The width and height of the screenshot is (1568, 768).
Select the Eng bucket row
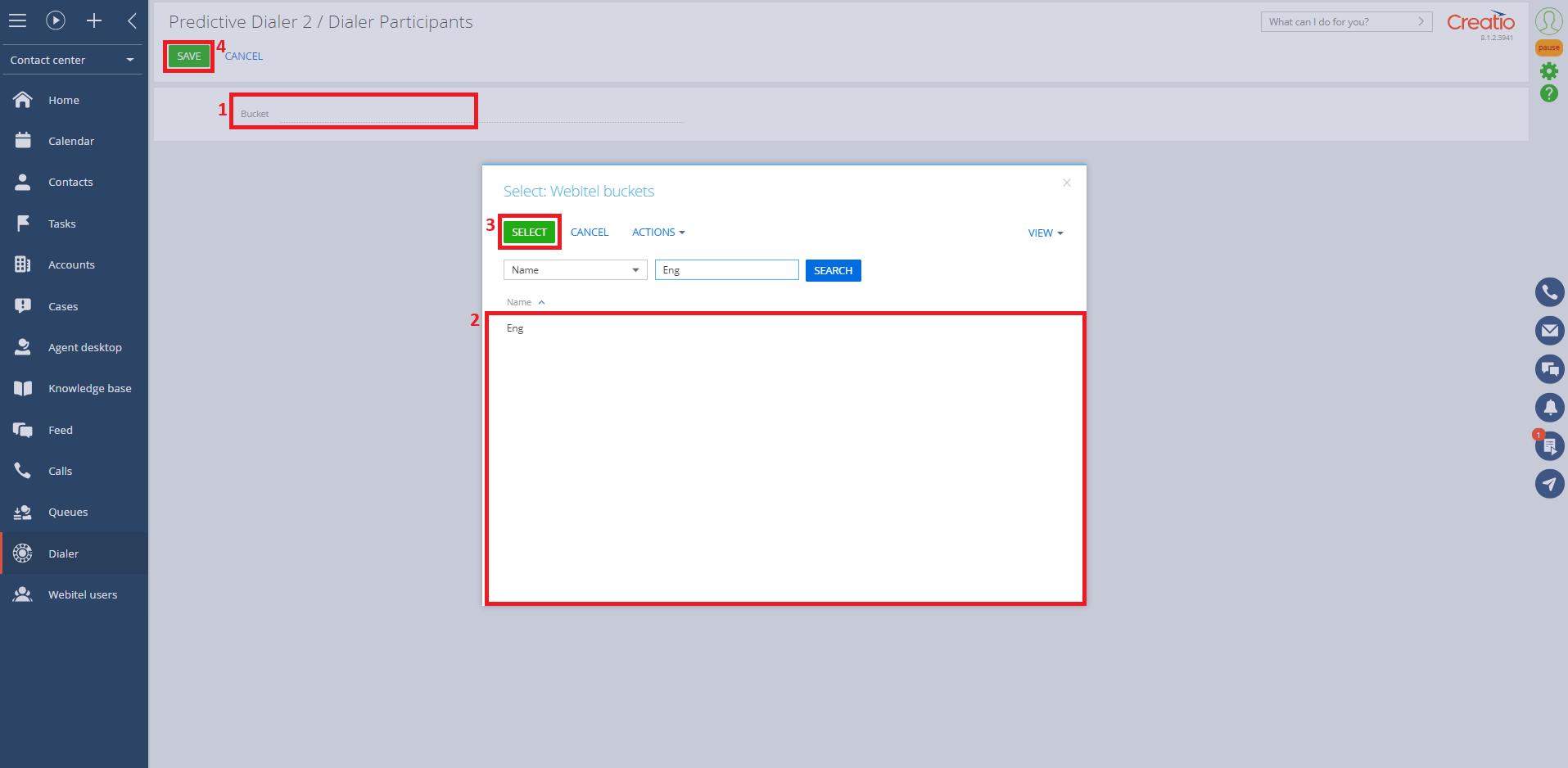tap(786, 328)
